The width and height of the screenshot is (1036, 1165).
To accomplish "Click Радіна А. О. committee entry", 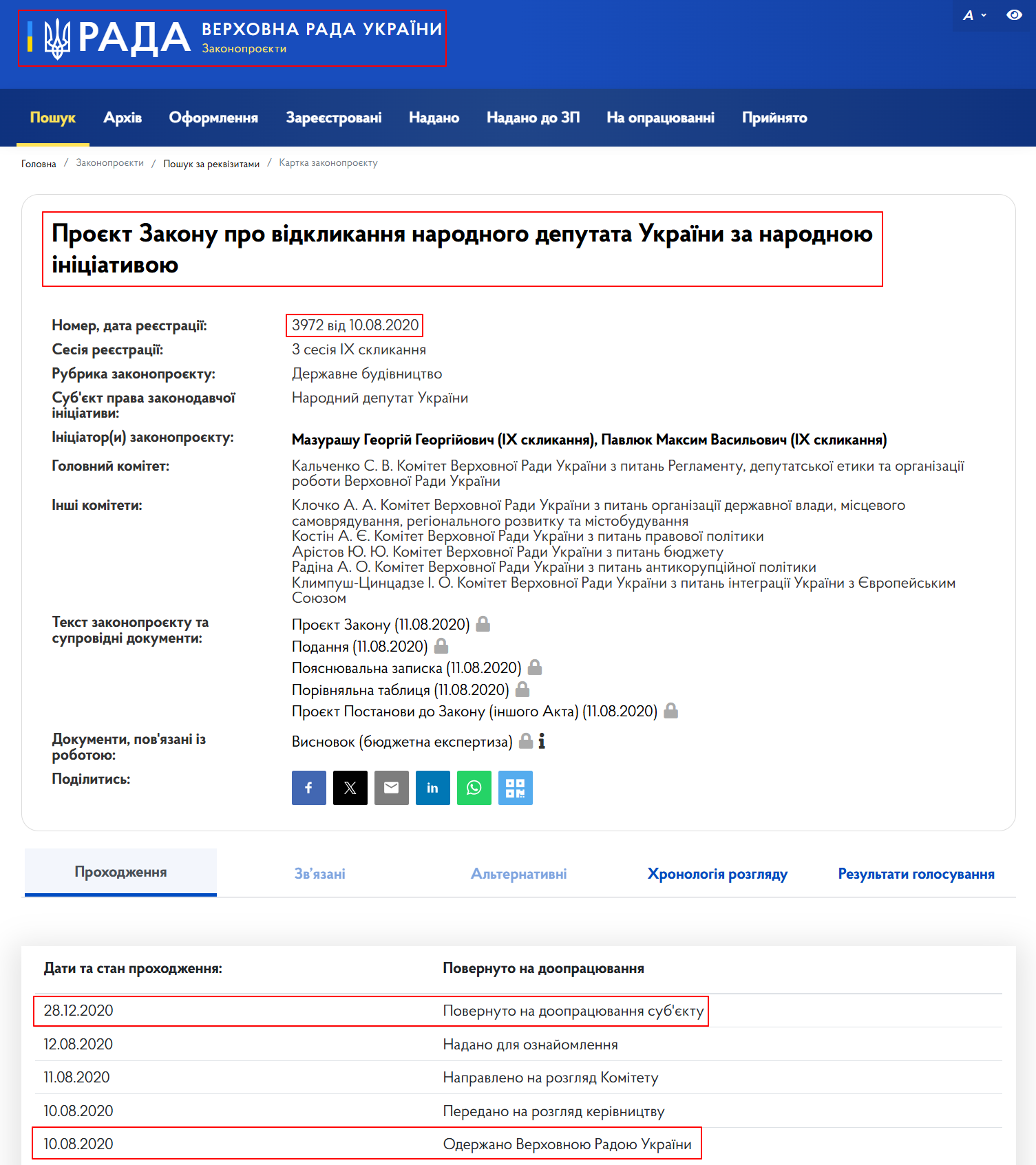I will pyautogui.click(x=554, y=567).
